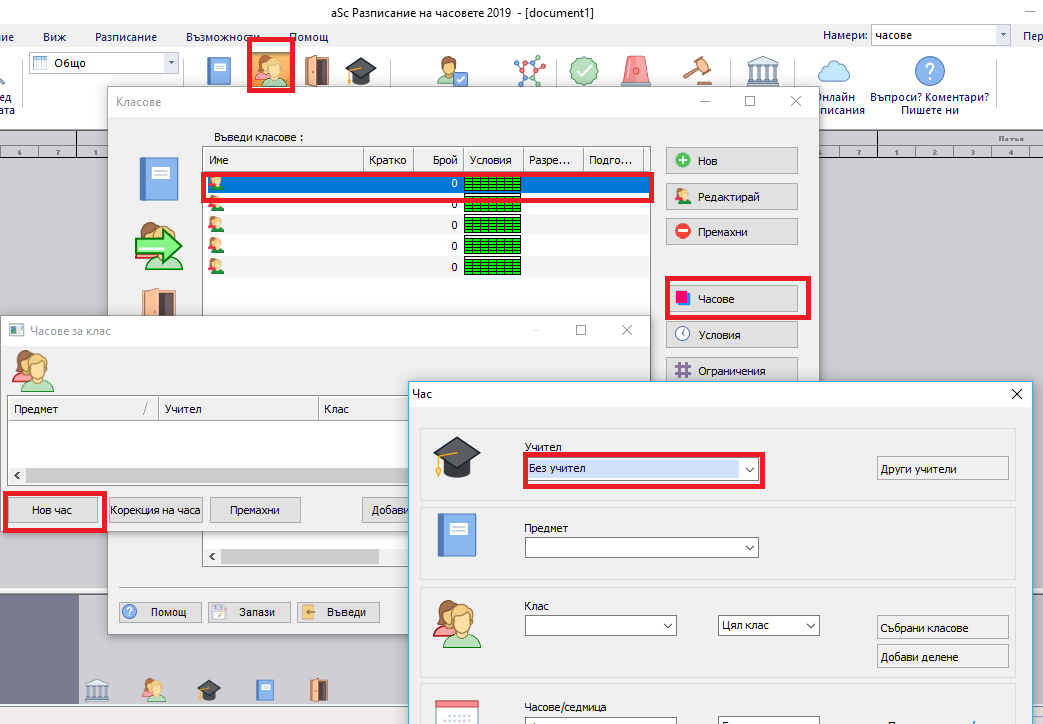Click the green checkmark verification toolbar icon
Viewport: 1043px width, 724px height.
click(x=585, y=71)
